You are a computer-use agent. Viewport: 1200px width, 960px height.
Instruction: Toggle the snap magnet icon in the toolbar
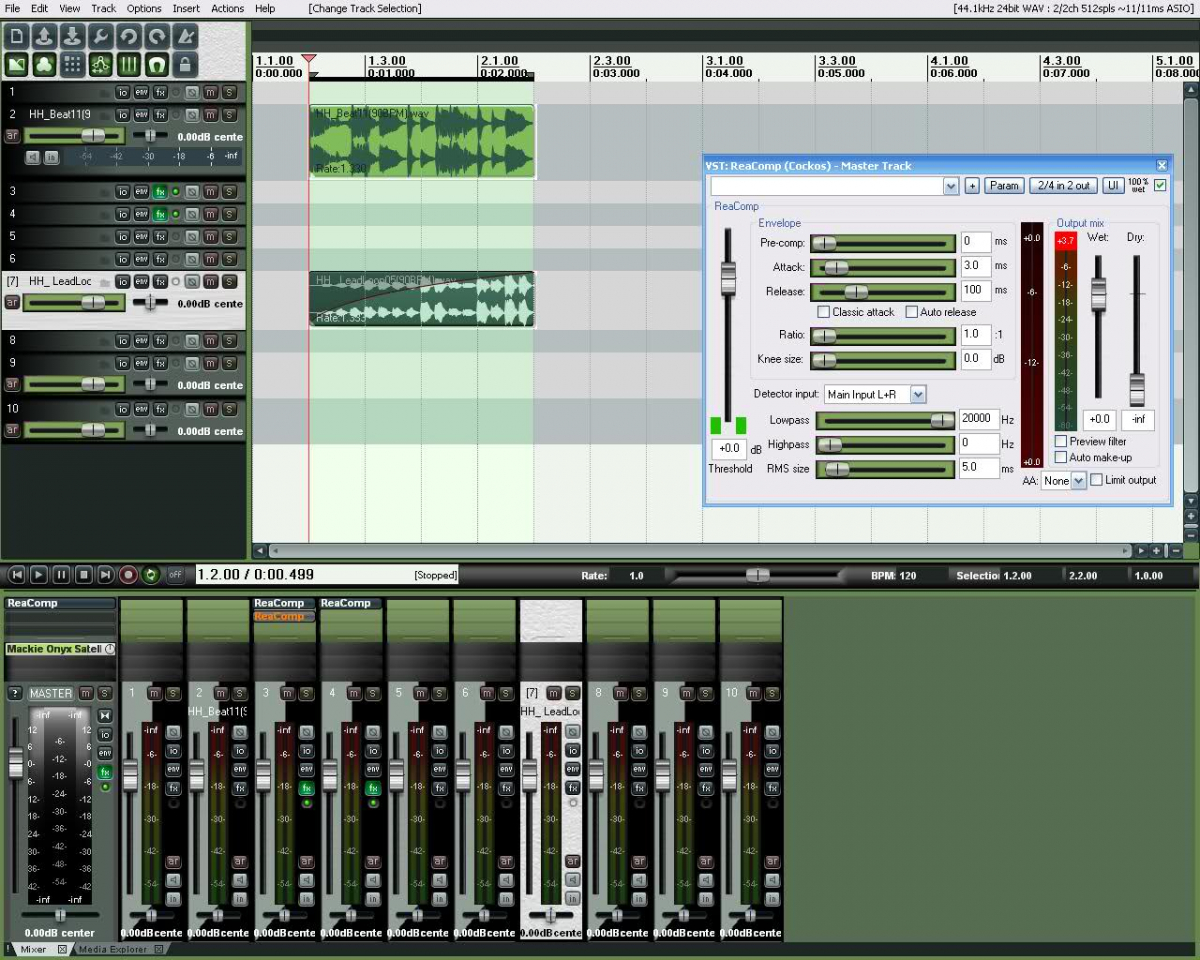click(156, 65)
